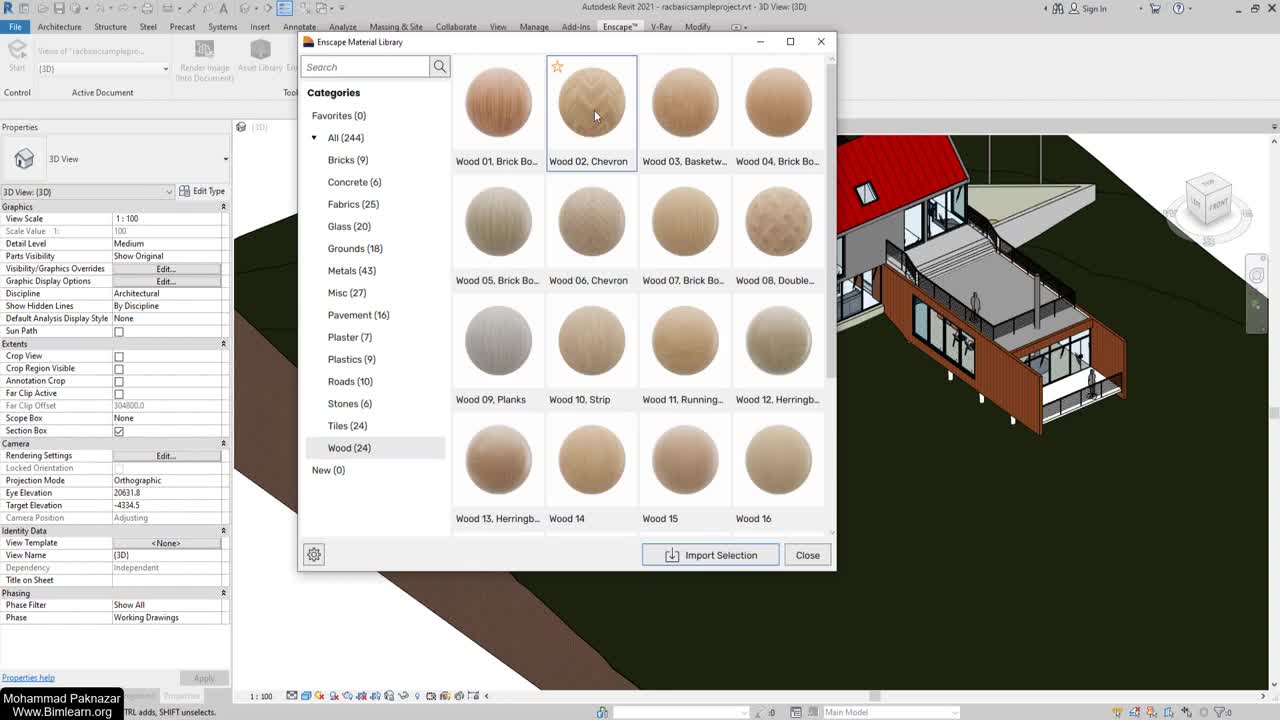Screen dimensions: 1280x720
Task: Enable the Sun Path checkbox
Action: tap(119, 331)
